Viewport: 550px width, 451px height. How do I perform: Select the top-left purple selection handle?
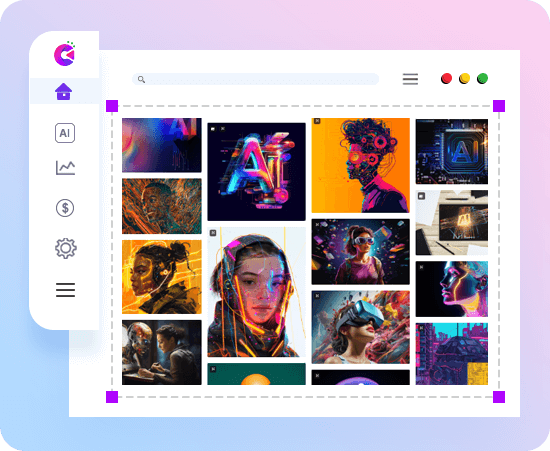pos(112,106)
